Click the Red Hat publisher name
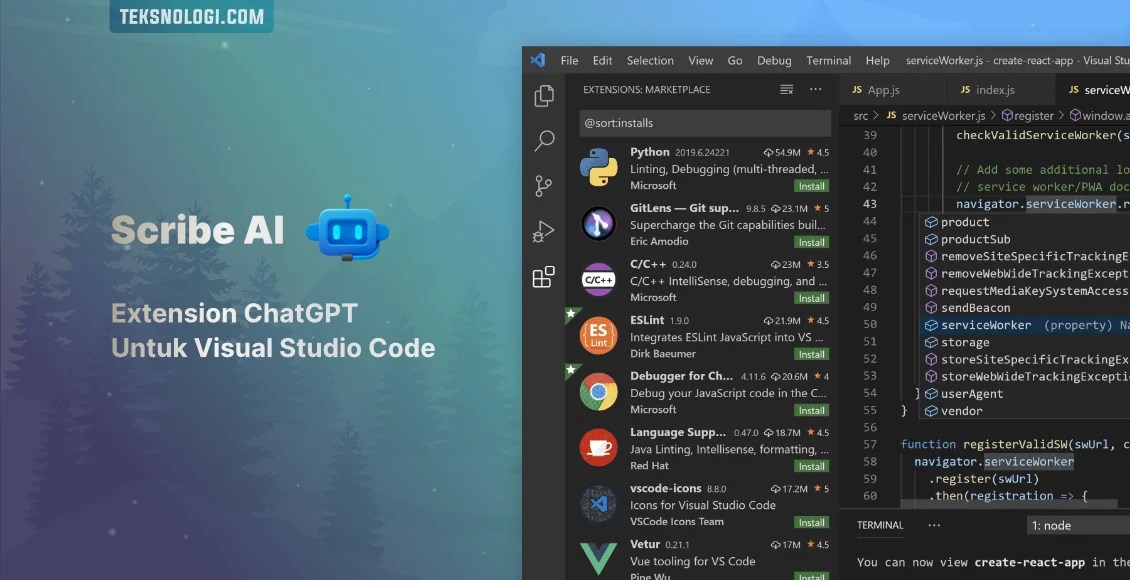 pos(649,465)
